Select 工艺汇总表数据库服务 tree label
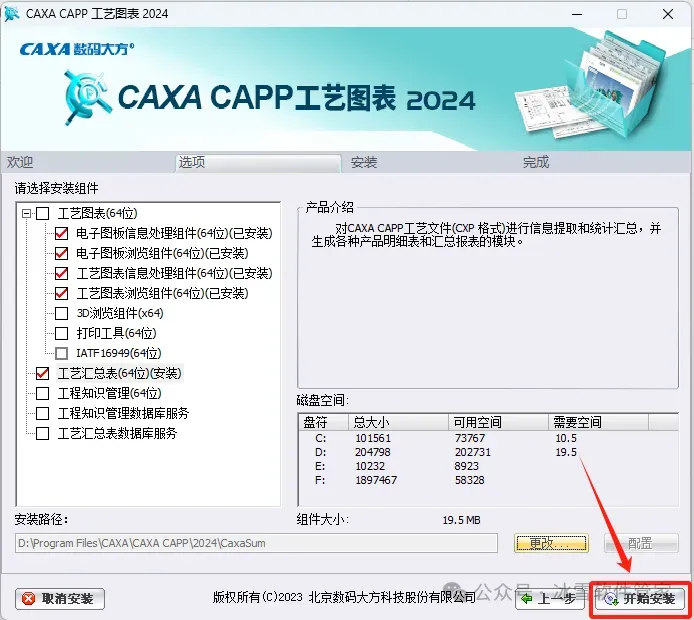The height and width of the screenshot is (620, 694). (x=117, y=433)
